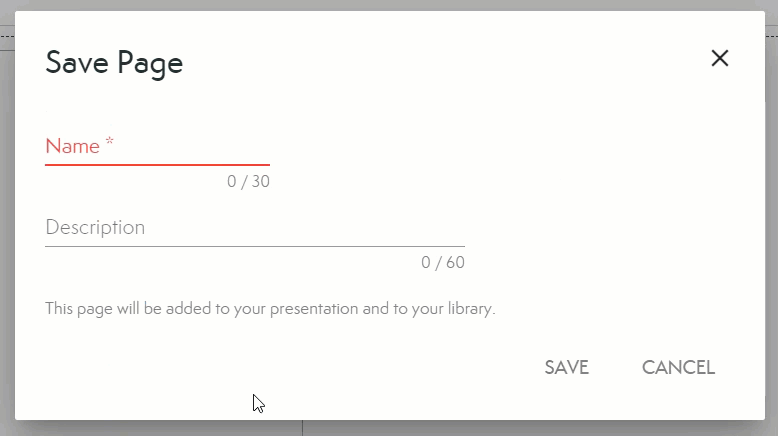Click "This page" at the info message start
This screenshot has width=778, height=436.
point(77,309)
